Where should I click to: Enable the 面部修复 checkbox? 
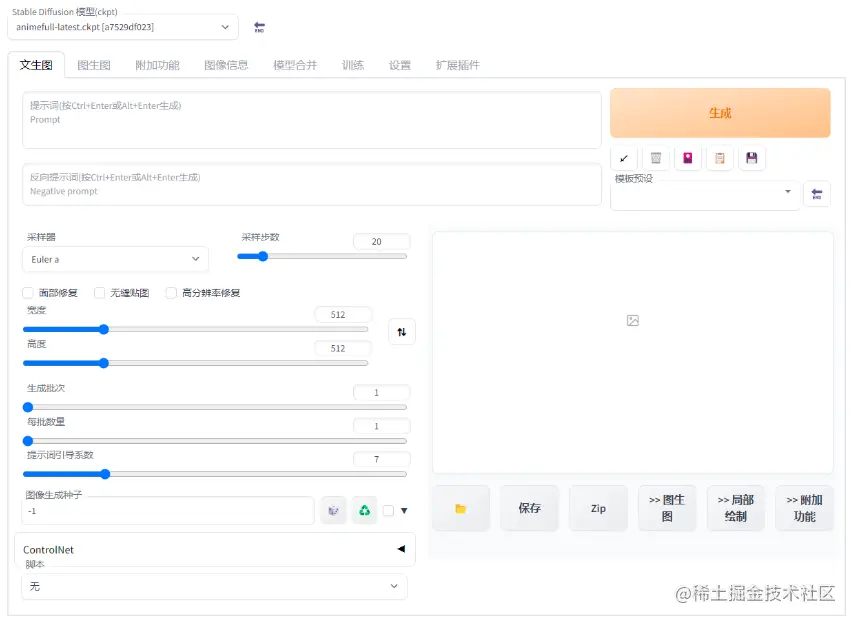(x=28, y=293)
